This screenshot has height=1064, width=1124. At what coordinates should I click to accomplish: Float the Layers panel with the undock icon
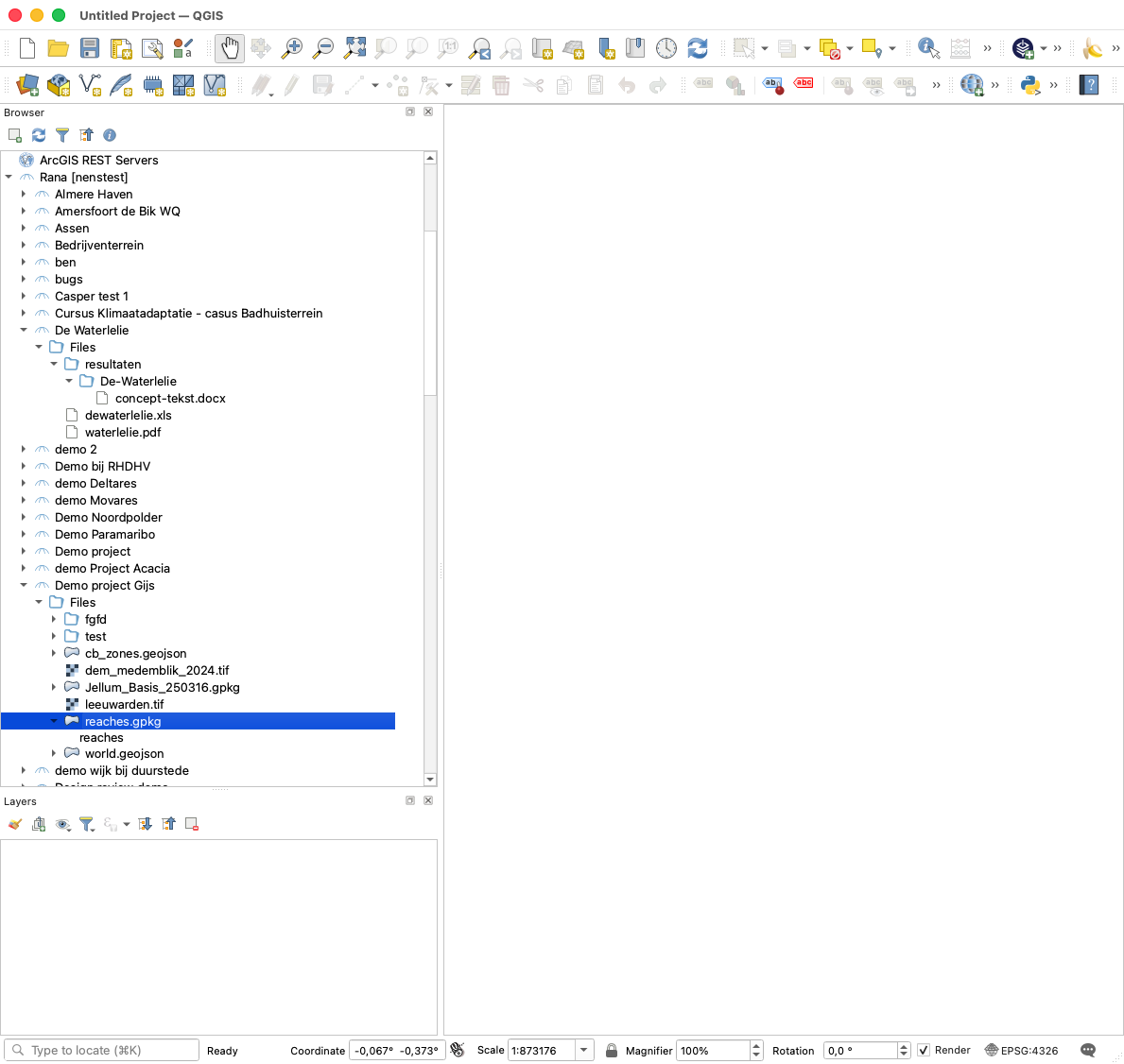tap(410, 800)
